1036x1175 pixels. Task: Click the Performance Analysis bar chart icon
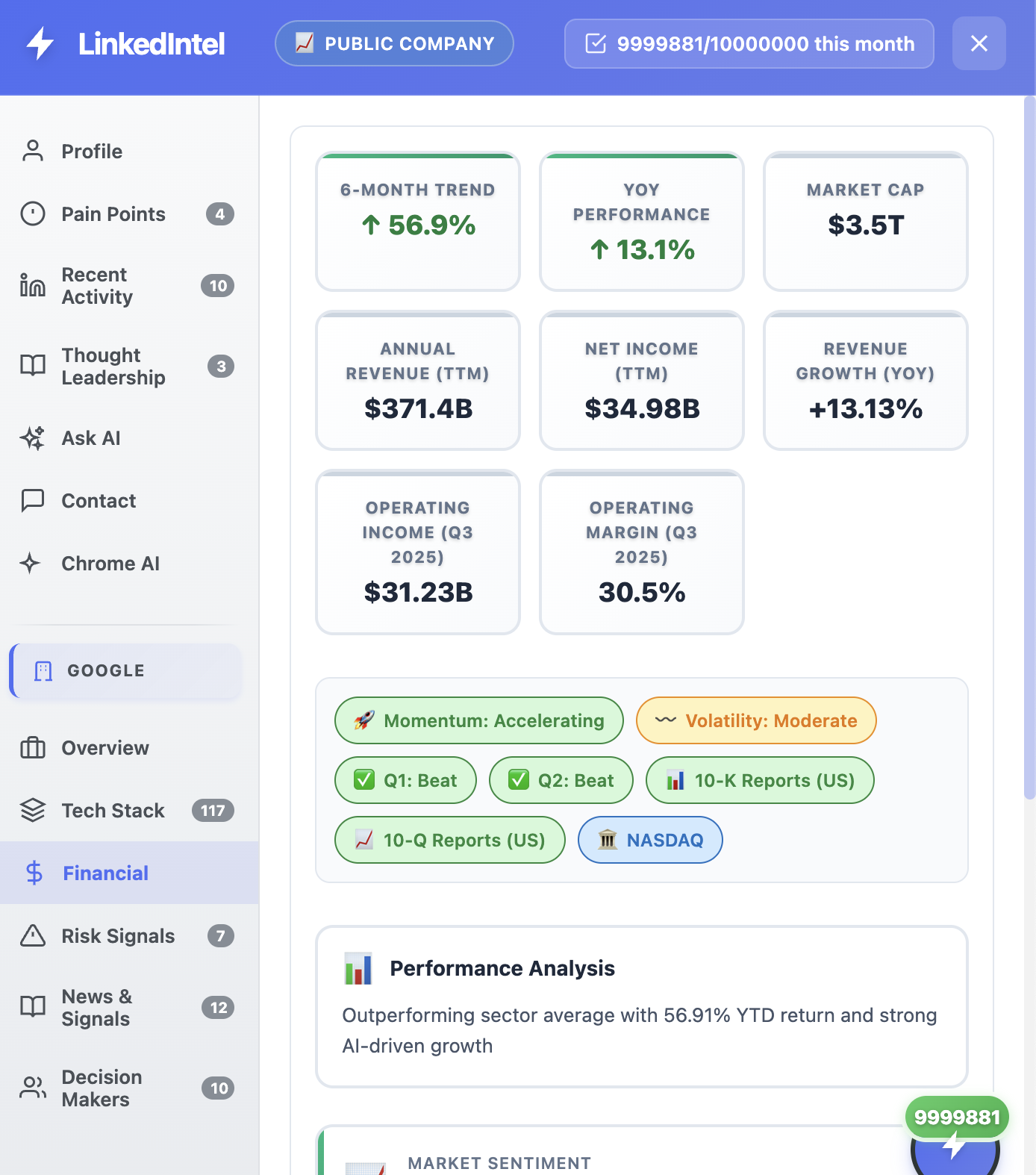coord(358,968)
